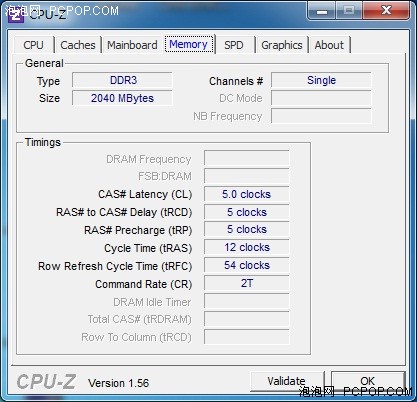This screenshot has width=417, height=402.
Task: Select the Cycle Time value 12 clocks
Action: [x=247, y=248]
